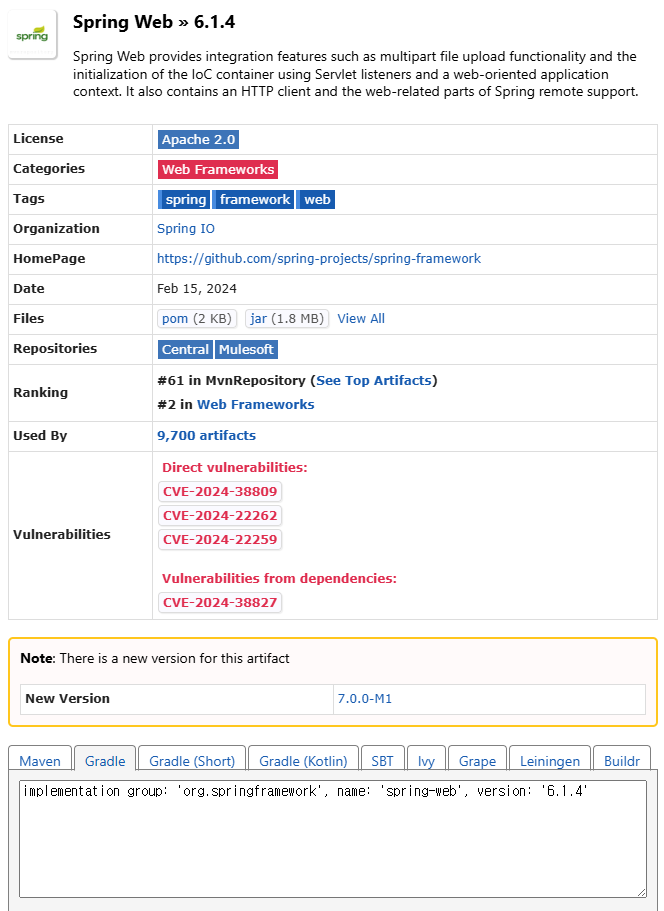Viewport: 664px width, 911px height.
Task: Click the Used By row label
Action: (x=40, y=436)
